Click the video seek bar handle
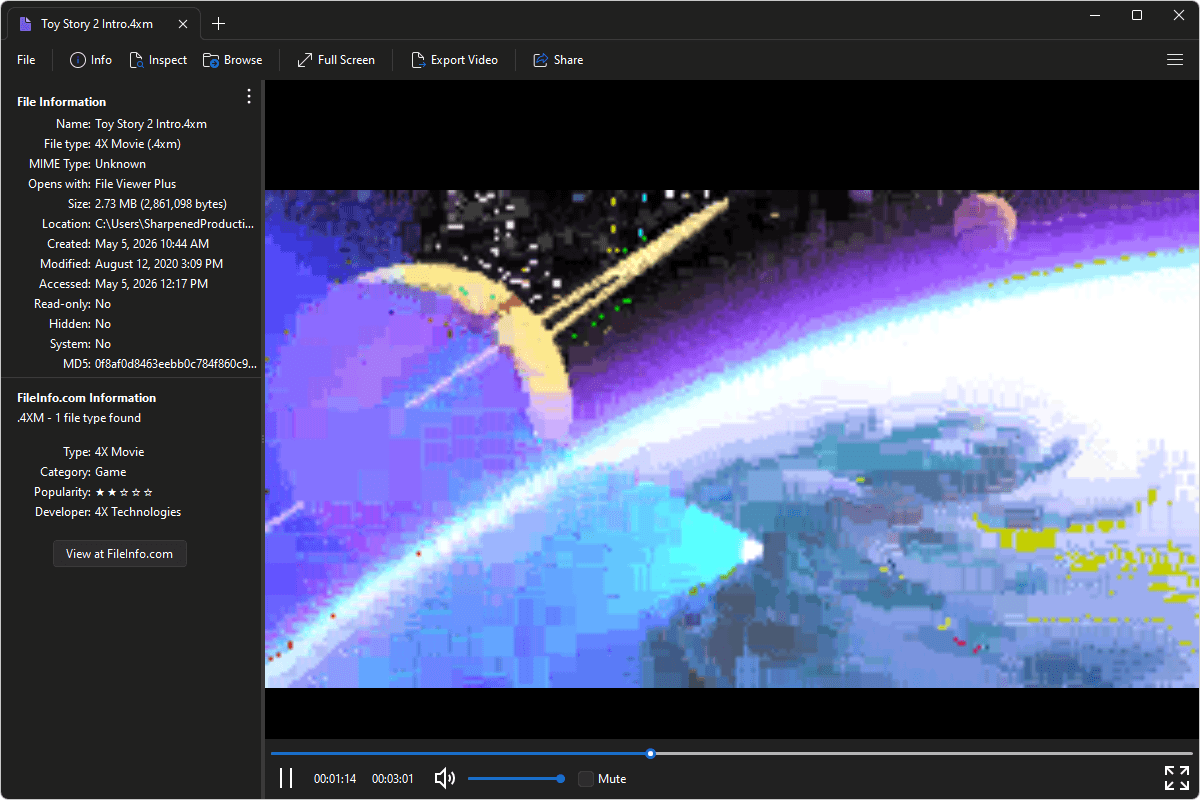This screenshot has width=1200, height=800. pos(651,753)
